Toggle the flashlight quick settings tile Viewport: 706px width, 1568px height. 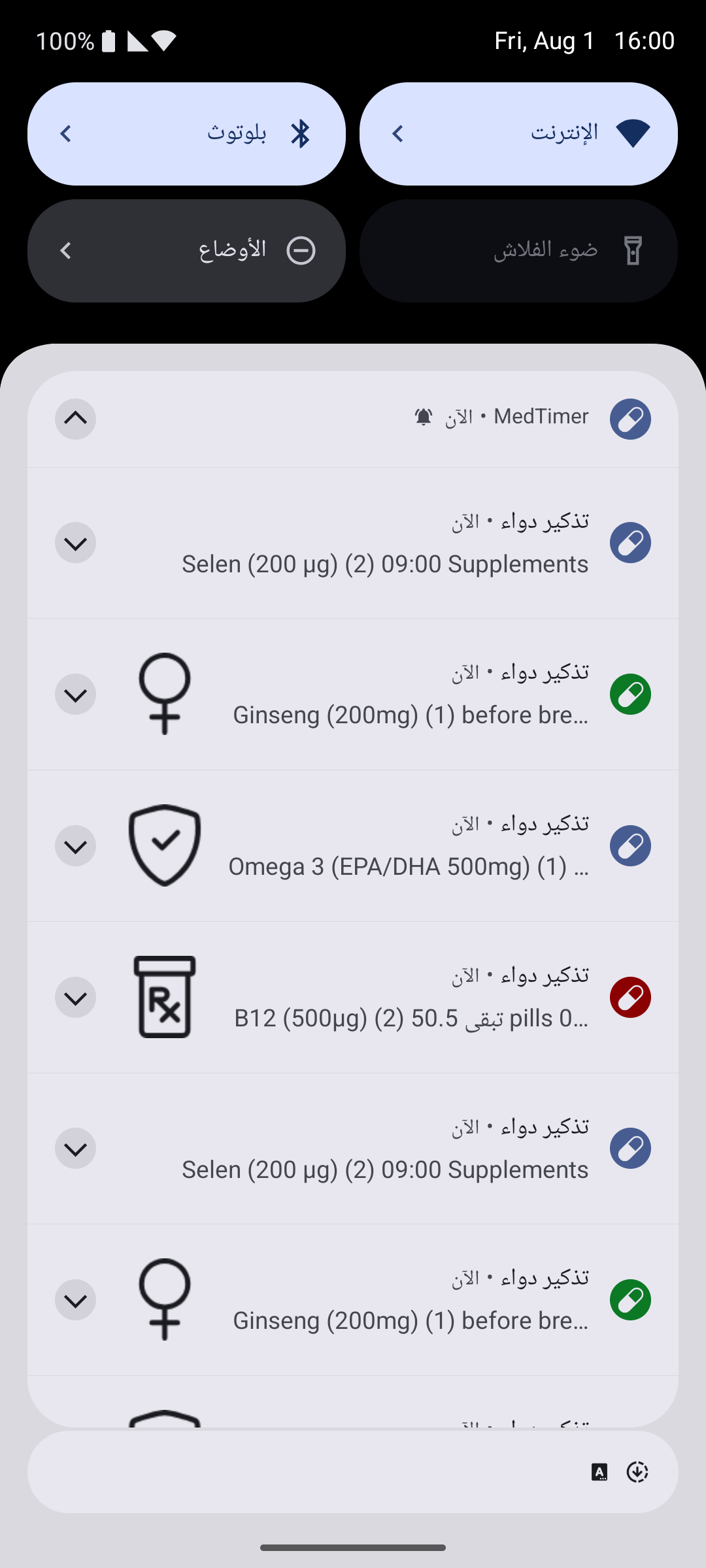coord(518,251)
